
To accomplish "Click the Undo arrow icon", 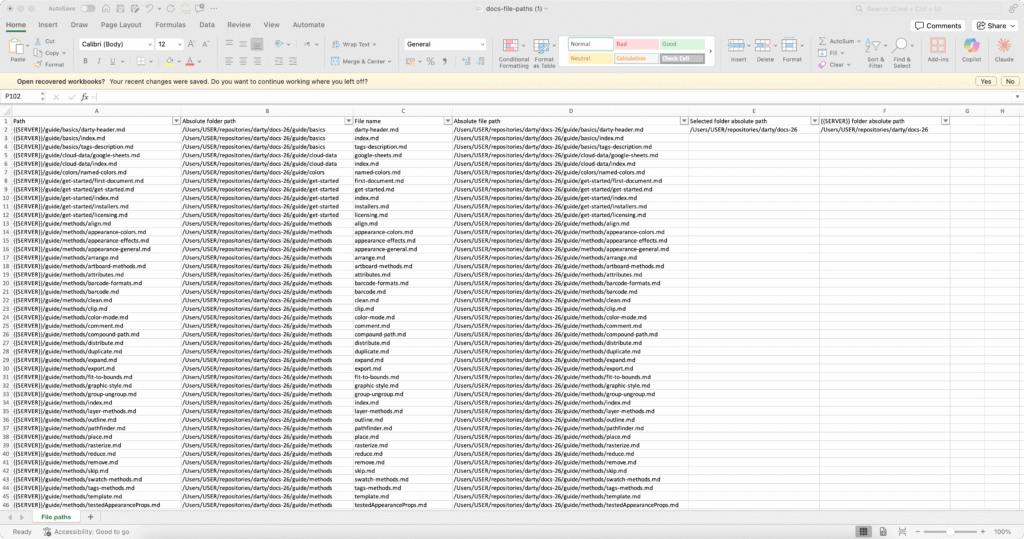I will click(x=150, y=8).
